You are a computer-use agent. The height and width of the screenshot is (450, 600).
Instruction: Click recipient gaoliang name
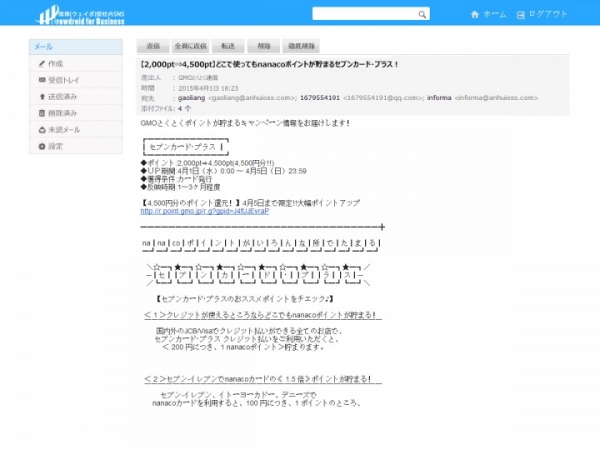point(191,98)
